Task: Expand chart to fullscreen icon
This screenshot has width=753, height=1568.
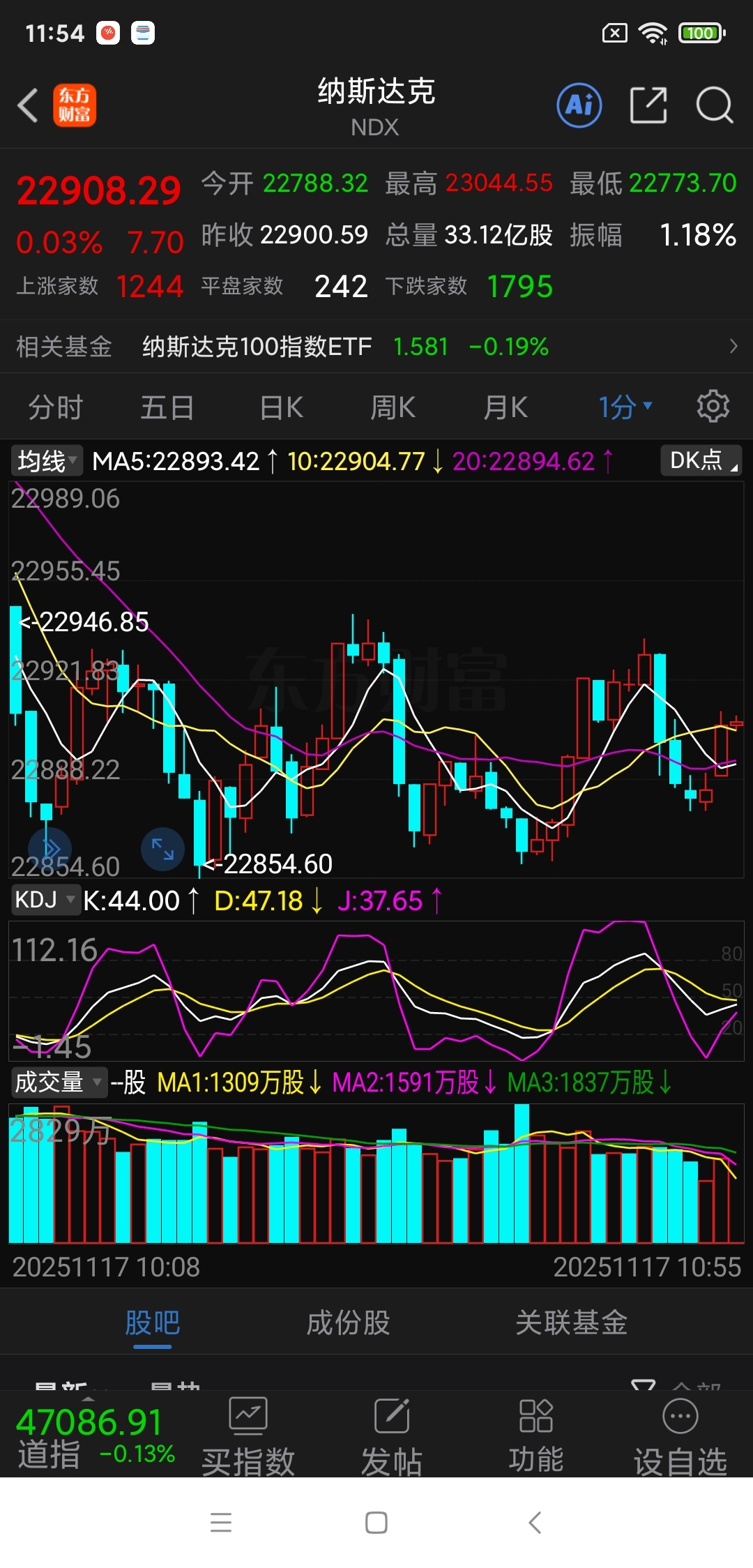Action: [x=162, y=849]
